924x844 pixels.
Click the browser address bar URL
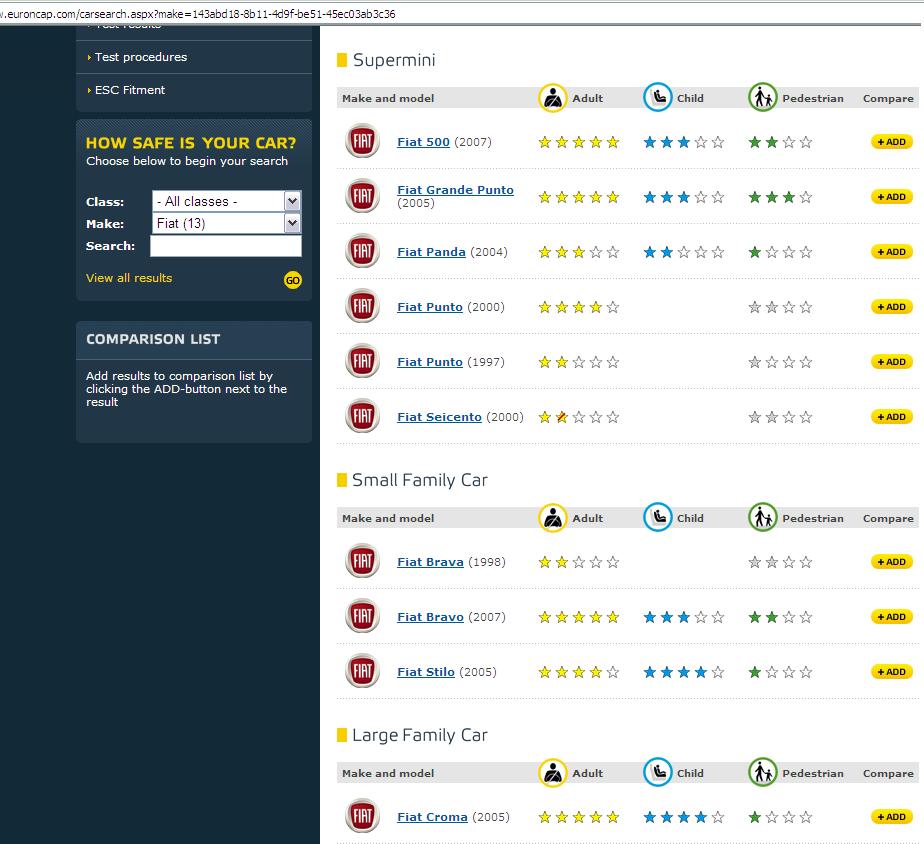point(200,14)
